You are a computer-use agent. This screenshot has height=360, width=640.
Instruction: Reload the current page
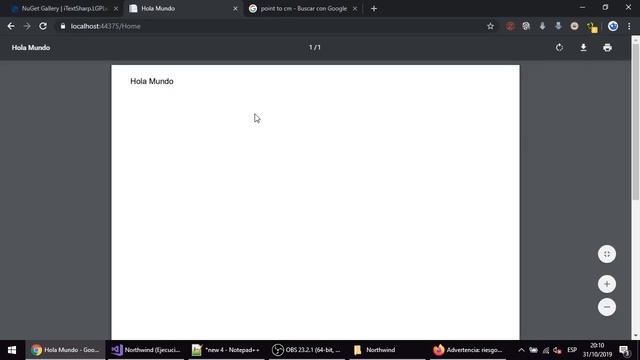click(x=43, y=26)
